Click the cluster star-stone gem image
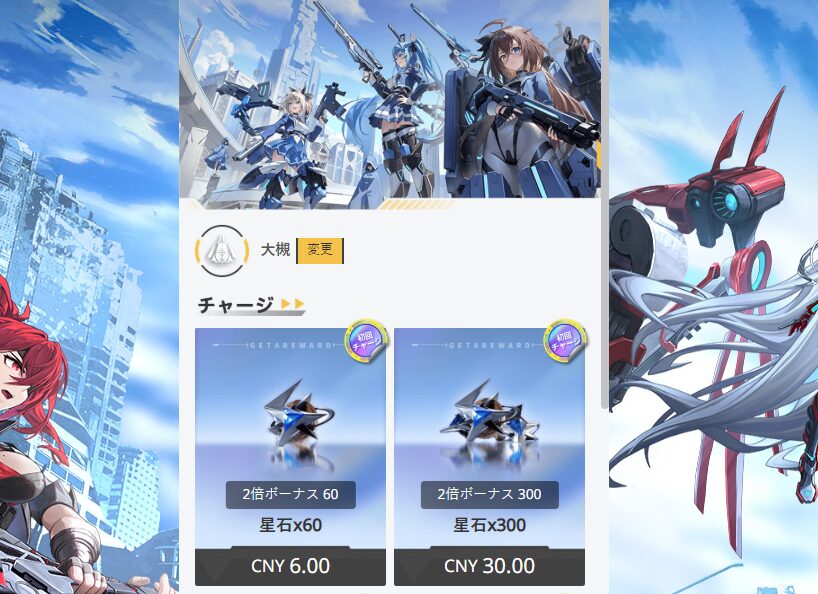 point(488,418)
